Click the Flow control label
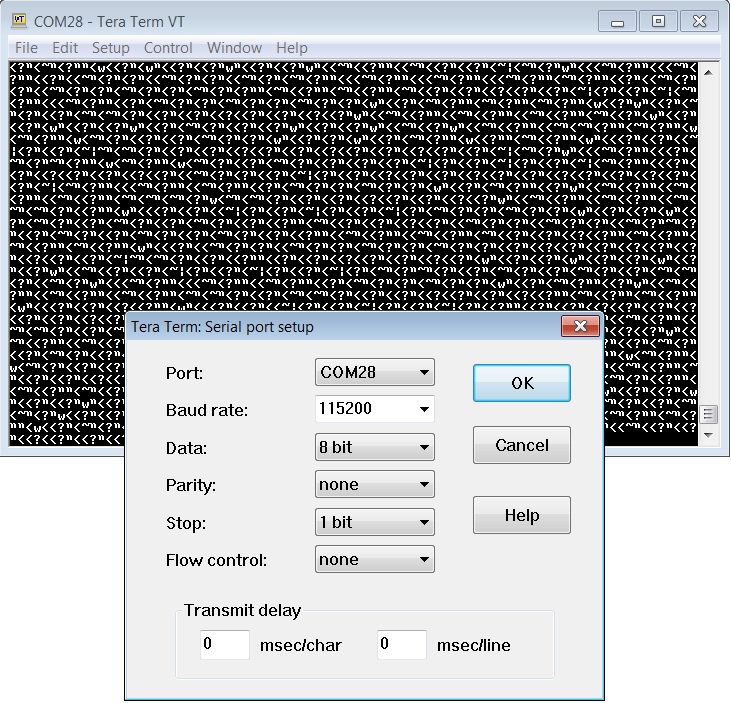Viewport: 731px width, 703px height. pyautogui.click(x=216, y=560)
